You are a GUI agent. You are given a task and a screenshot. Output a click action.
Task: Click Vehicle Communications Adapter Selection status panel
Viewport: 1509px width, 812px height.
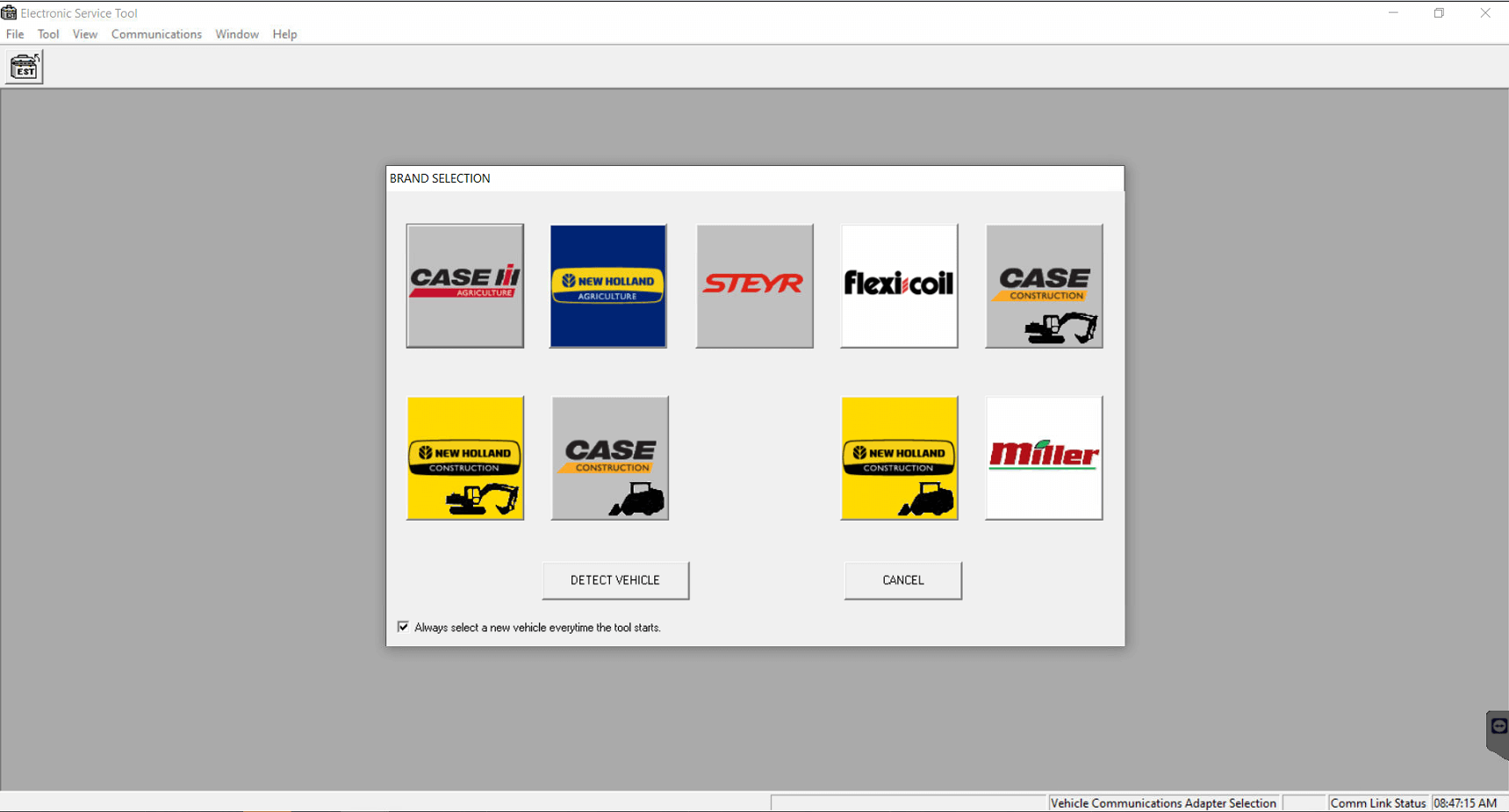(1163, 803)
